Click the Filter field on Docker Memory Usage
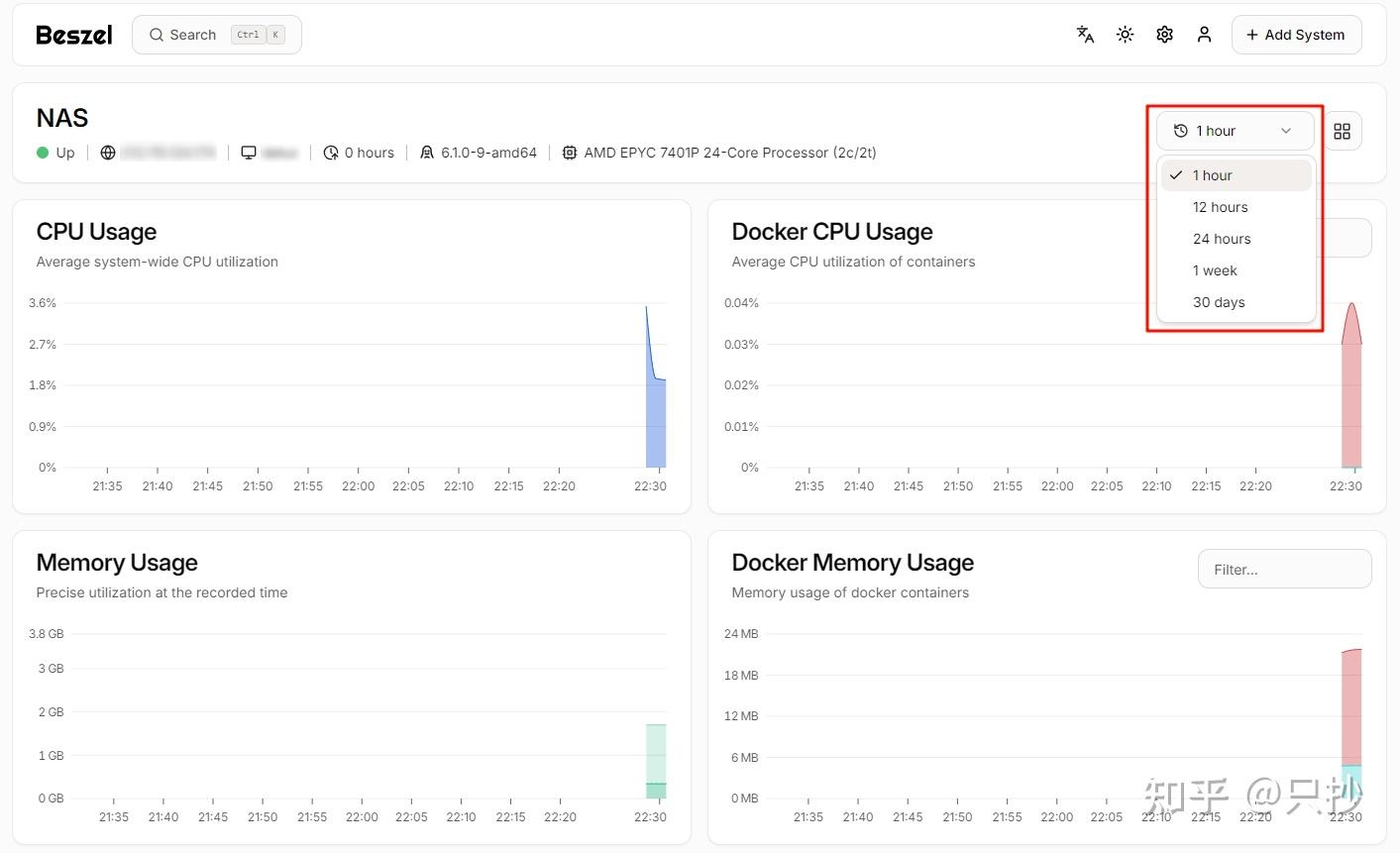 (1284, 569)
